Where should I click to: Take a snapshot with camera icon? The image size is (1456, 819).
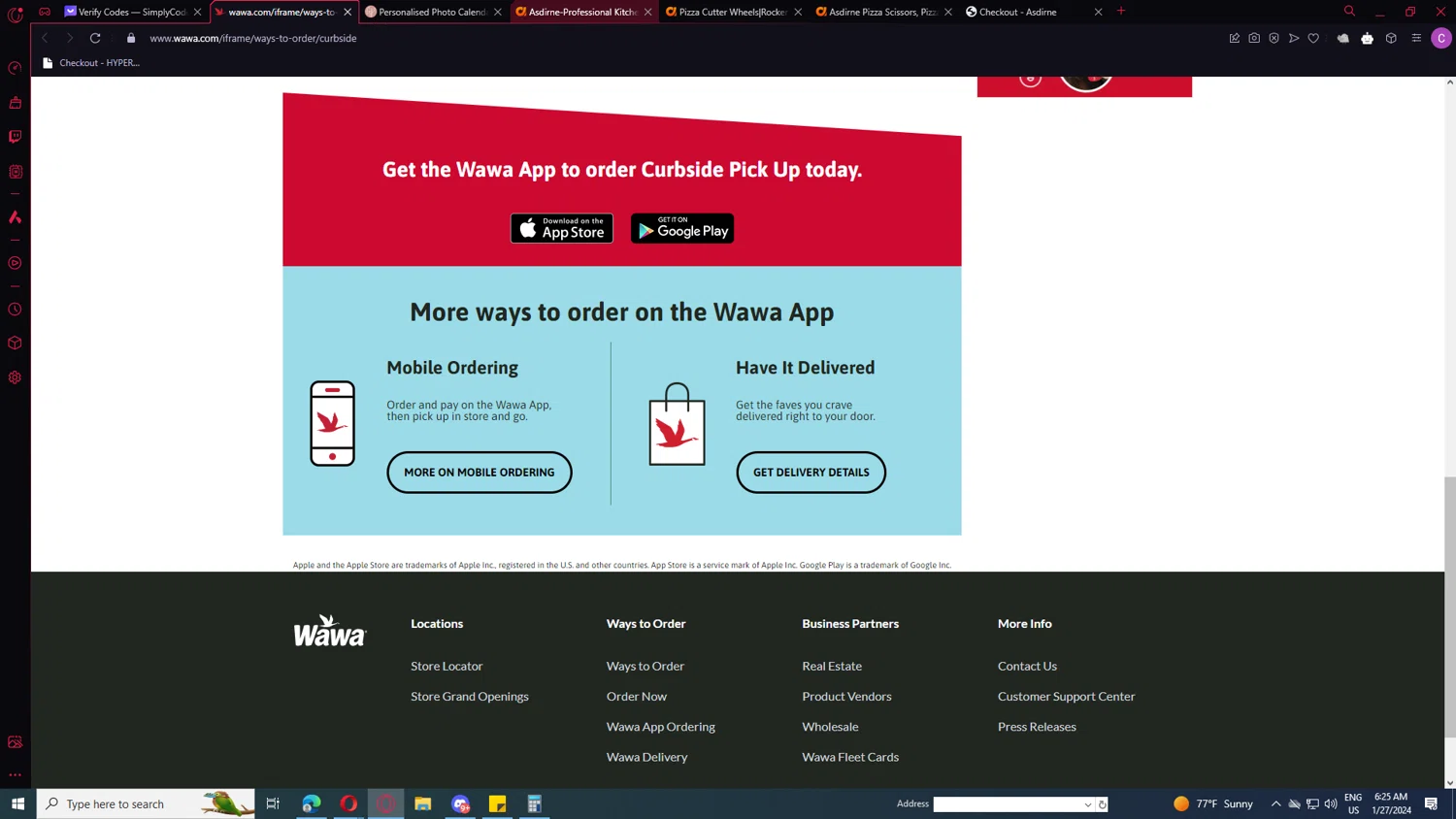click(x=1254, y=38)
